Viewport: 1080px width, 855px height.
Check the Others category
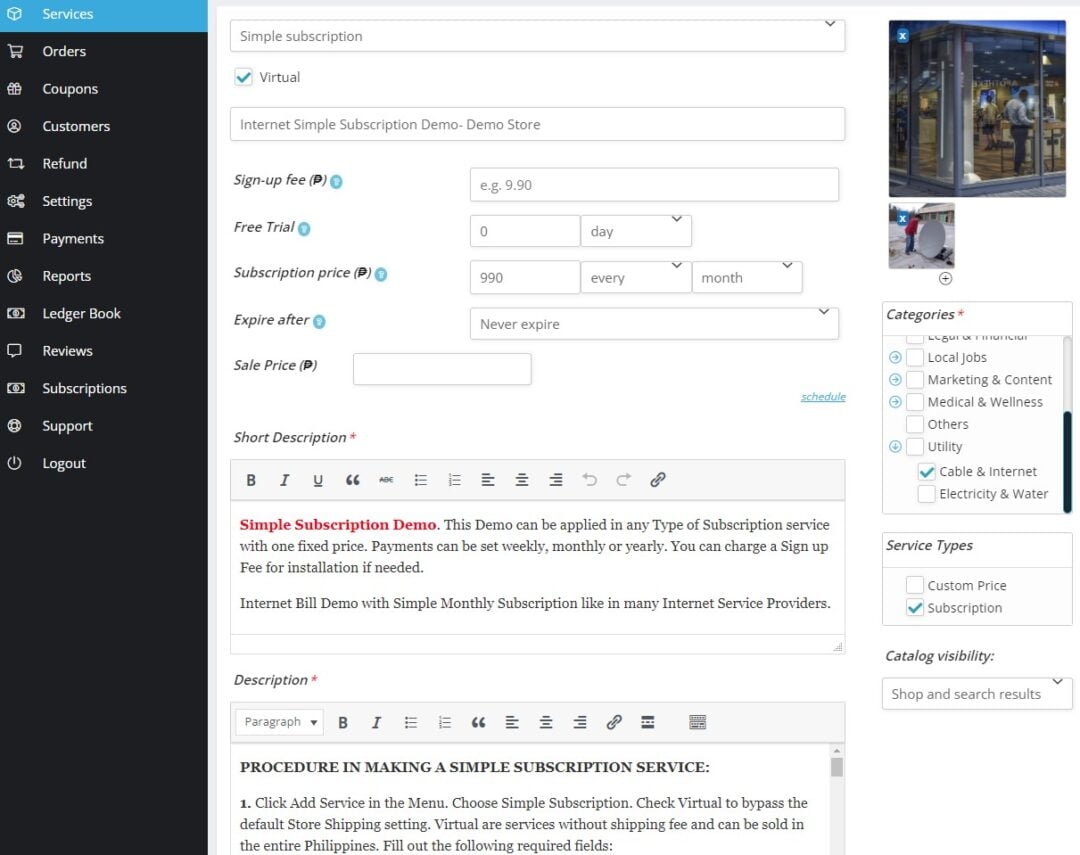click(915, 424)
